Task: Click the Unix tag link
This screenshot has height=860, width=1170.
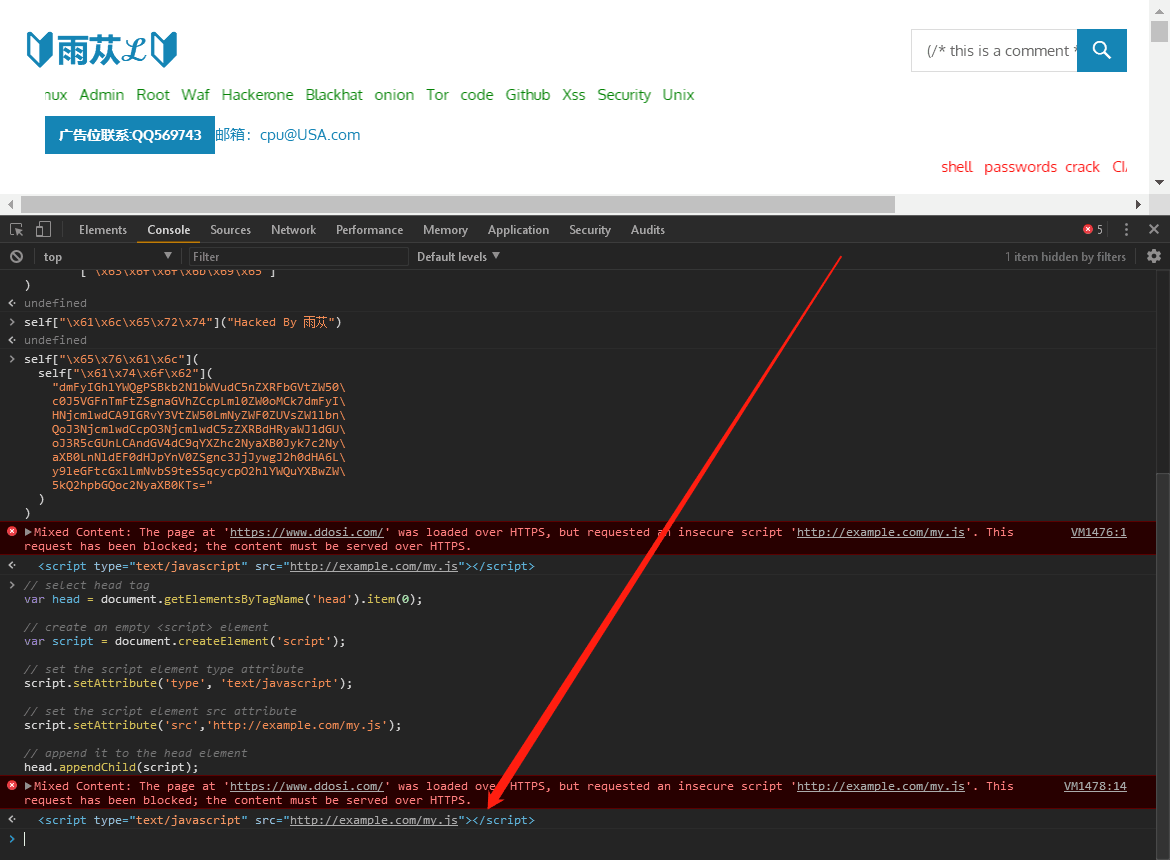Action: [678, 95]
